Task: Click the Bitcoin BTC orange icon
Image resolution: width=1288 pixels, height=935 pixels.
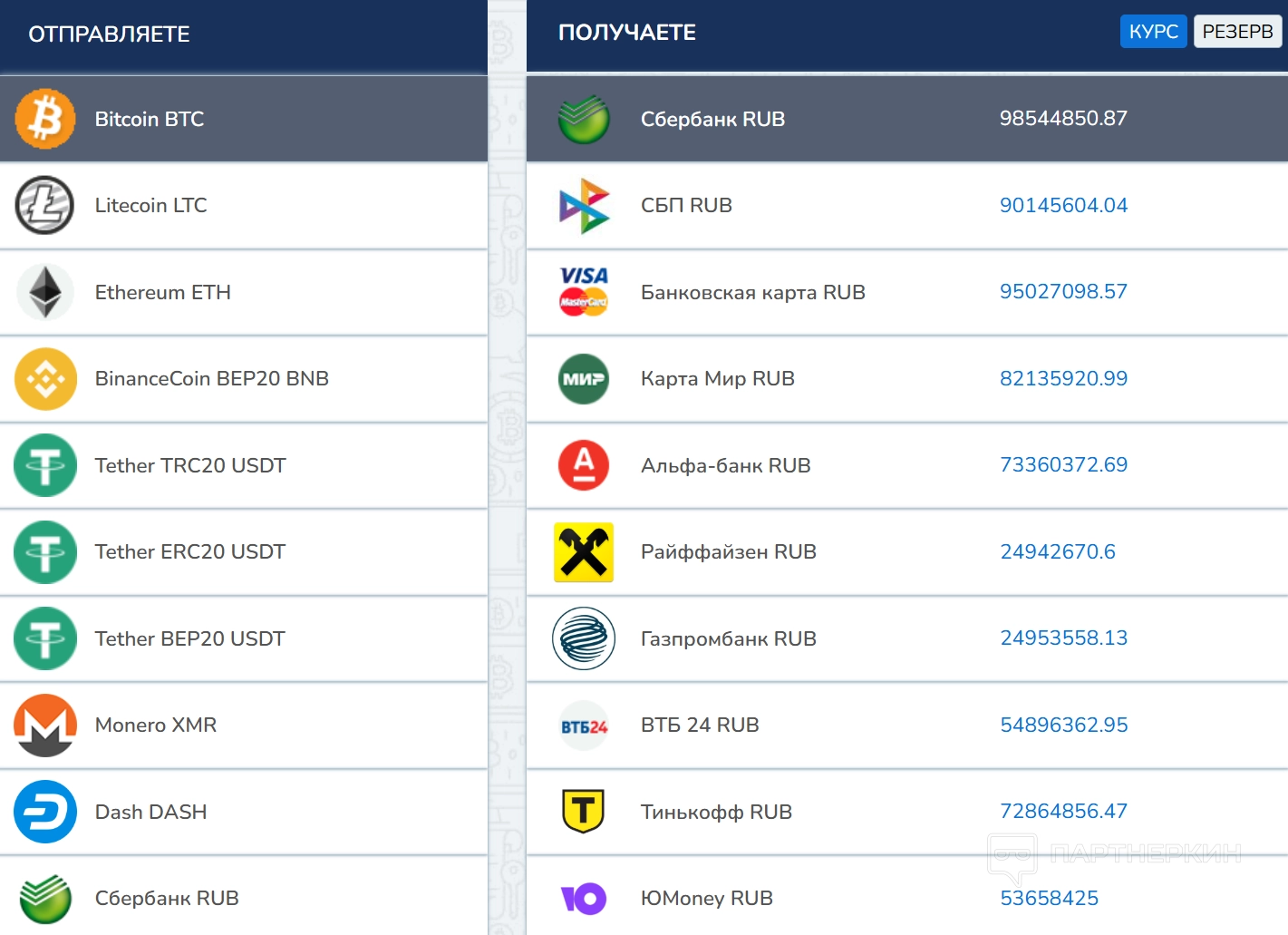Action: tap(45, 119)
